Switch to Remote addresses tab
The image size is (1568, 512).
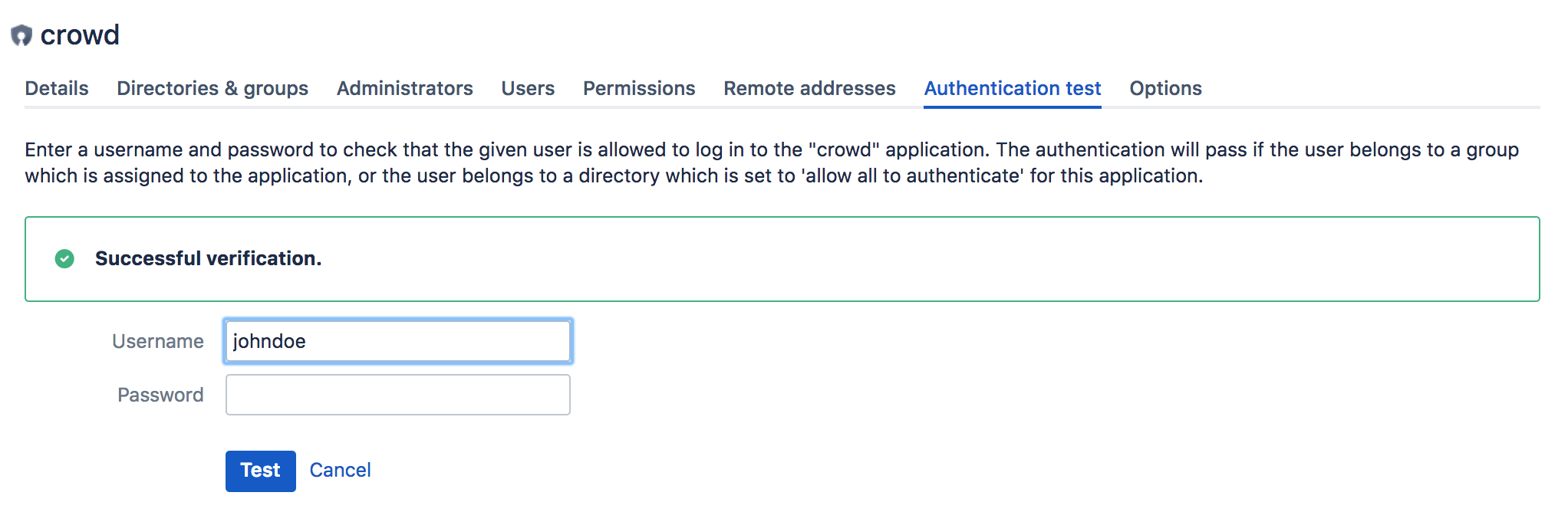click(x=809, y=89)
